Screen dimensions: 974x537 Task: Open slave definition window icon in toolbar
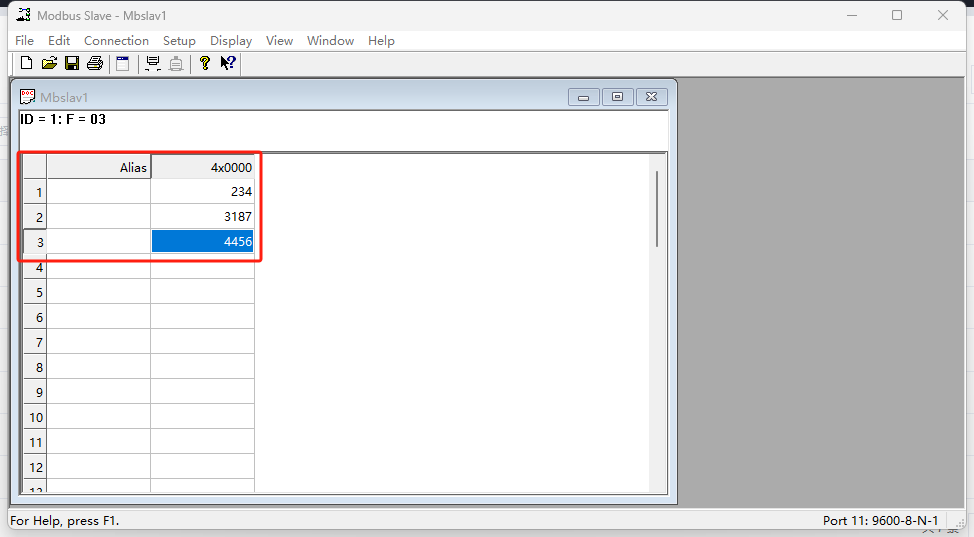tap(123, 64)
